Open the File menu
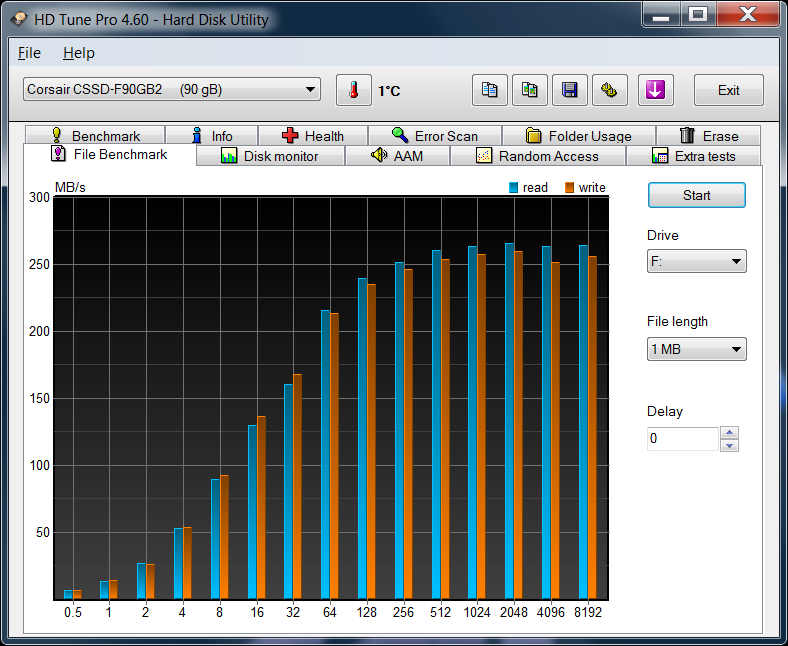This screenshot has width=788, height=646. coord(29,53)
